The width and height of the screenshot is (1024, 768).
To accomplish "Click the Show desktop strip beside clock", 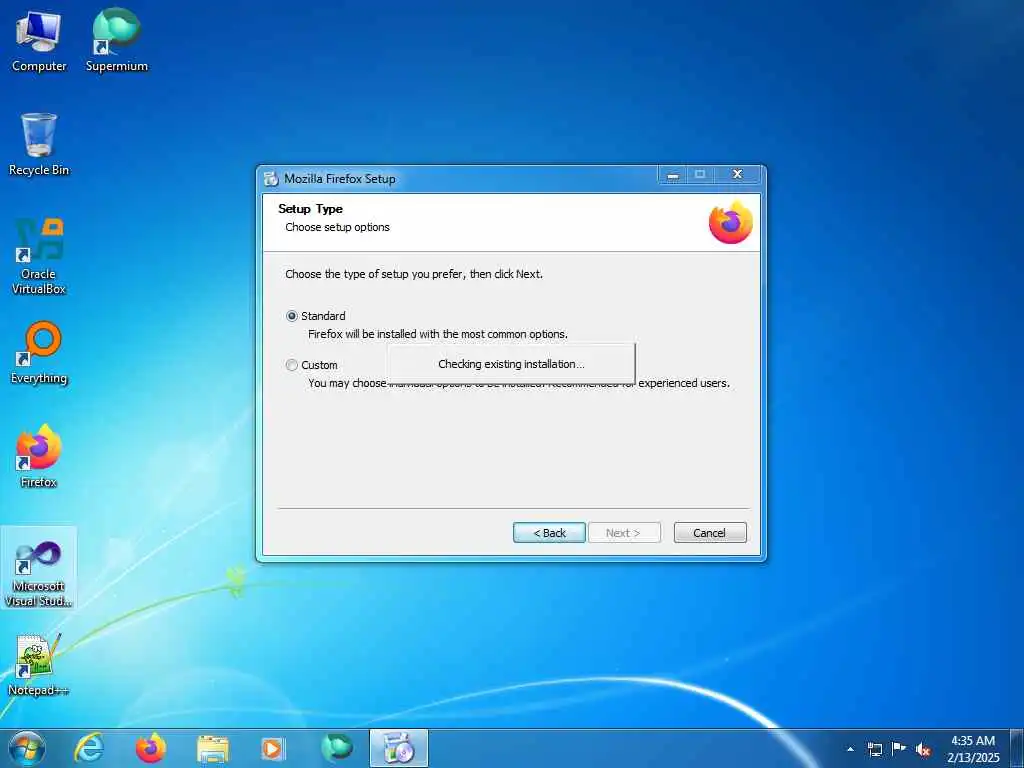I will click(x=1017, y=748).
